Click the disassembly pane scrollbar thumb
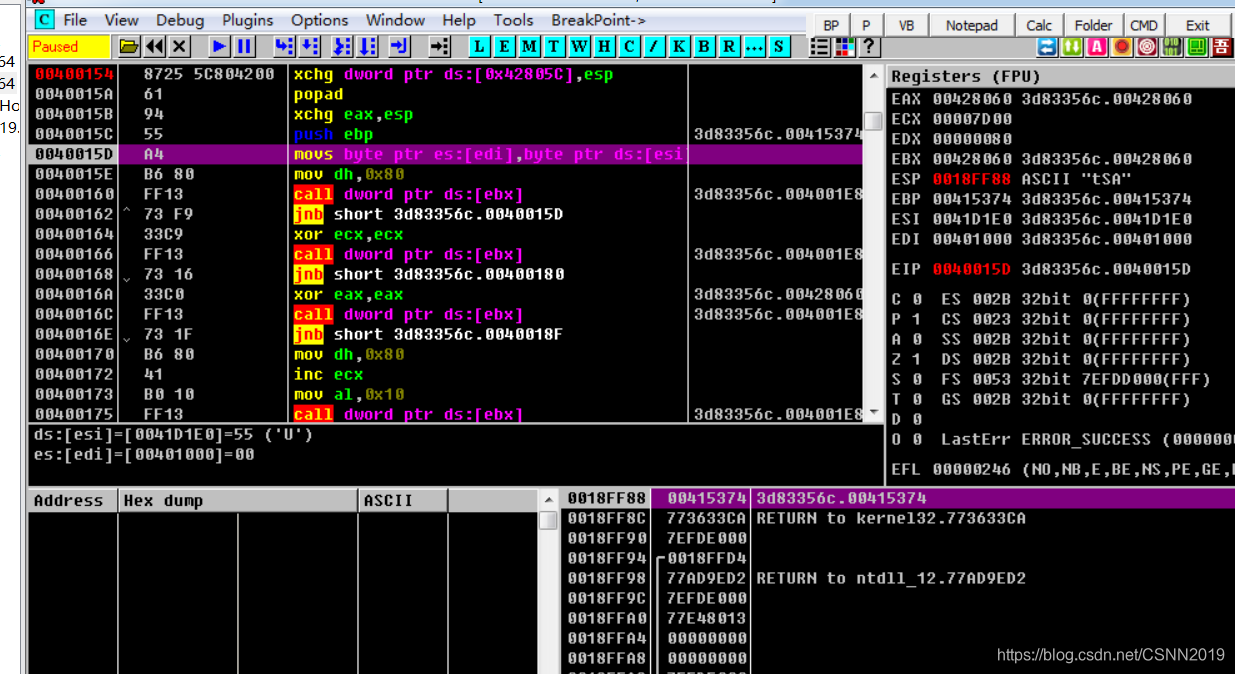Screen dimensions: 1235x674 click(x=873, y=121)
